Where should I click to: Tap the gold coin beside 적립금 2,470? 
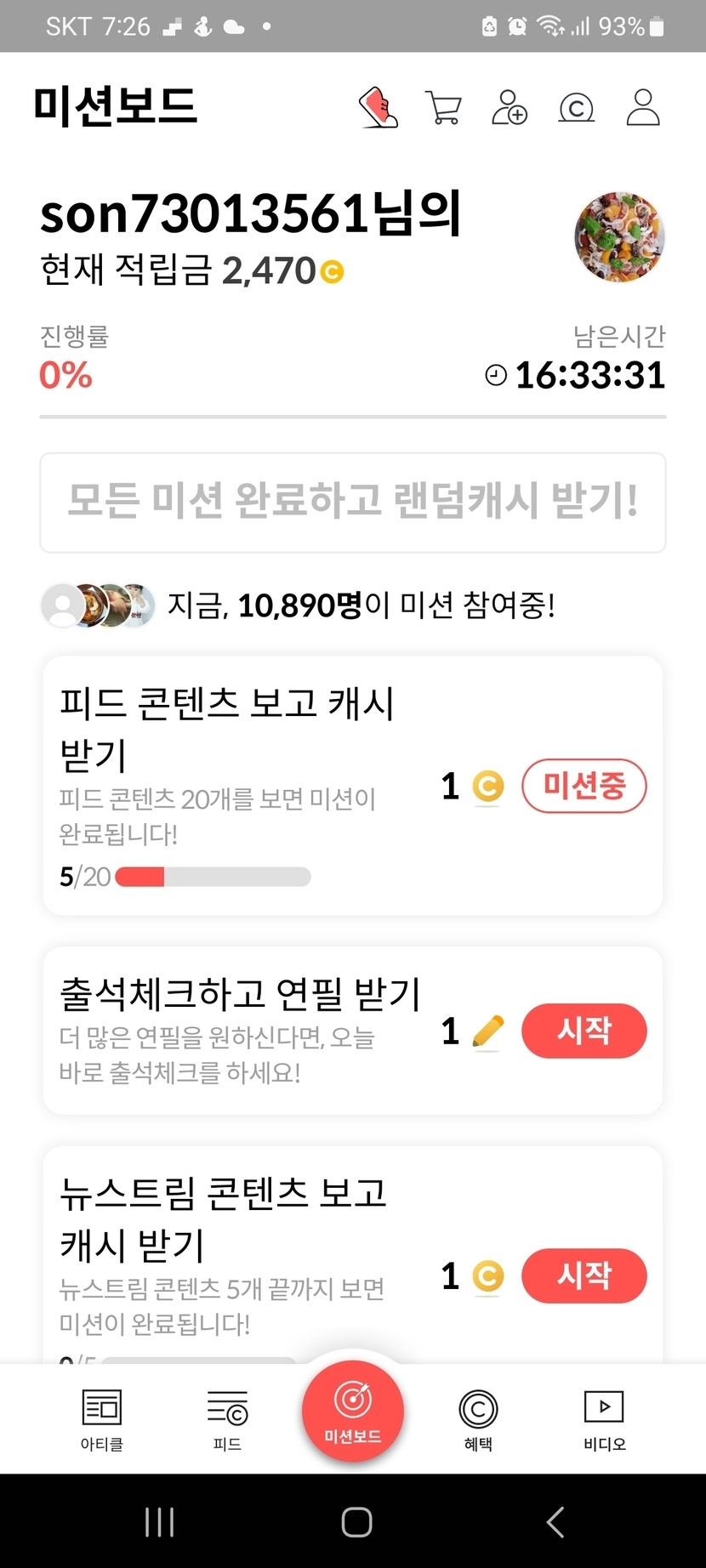tap(332, 272)
